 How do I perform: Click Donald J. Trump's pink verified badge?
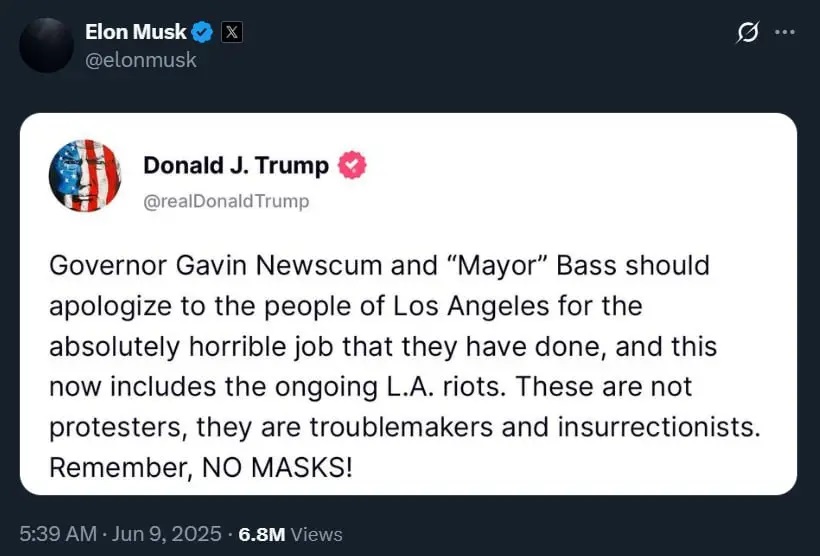352,165
